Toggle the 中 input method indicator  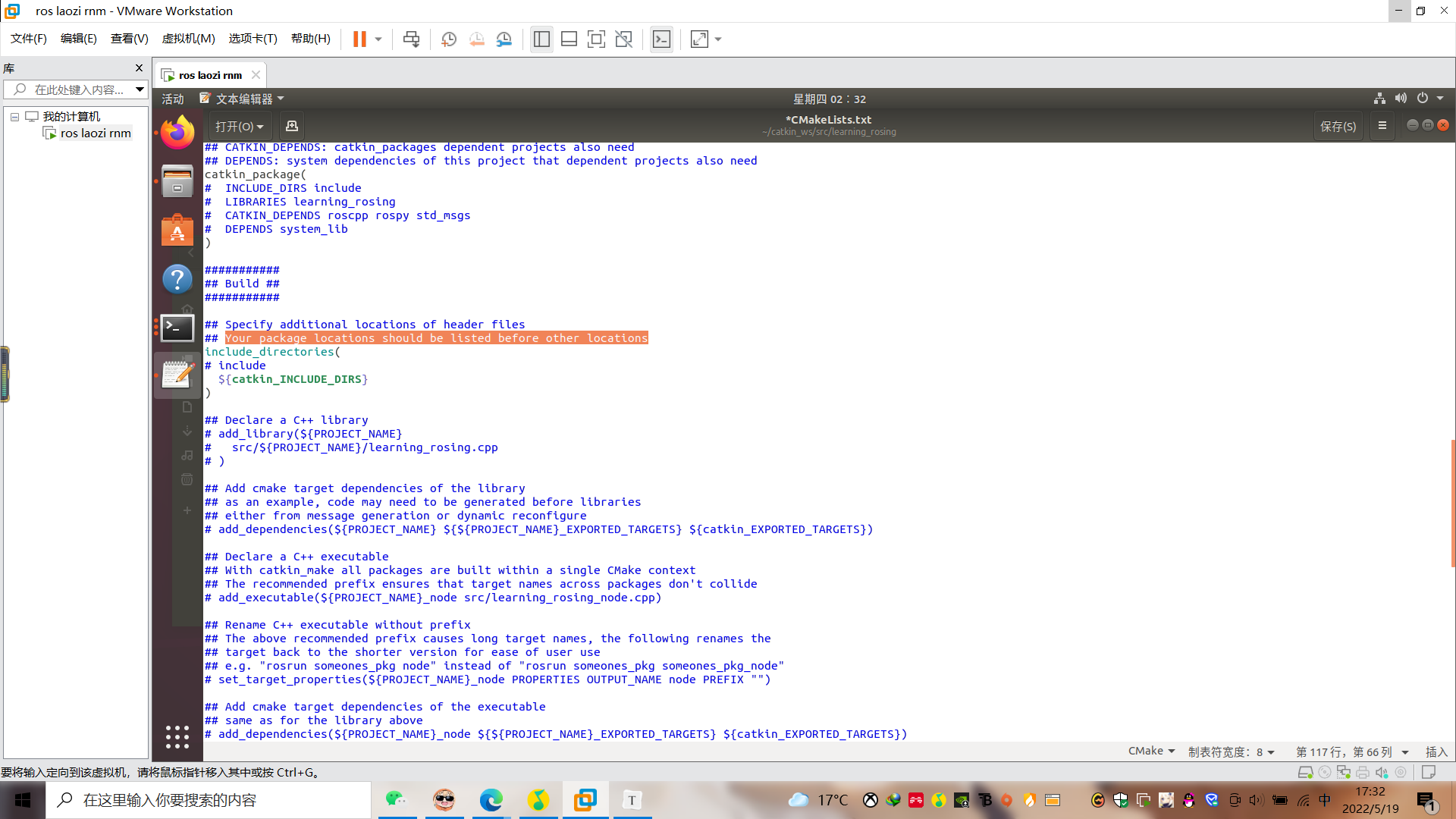[1325, 800]
